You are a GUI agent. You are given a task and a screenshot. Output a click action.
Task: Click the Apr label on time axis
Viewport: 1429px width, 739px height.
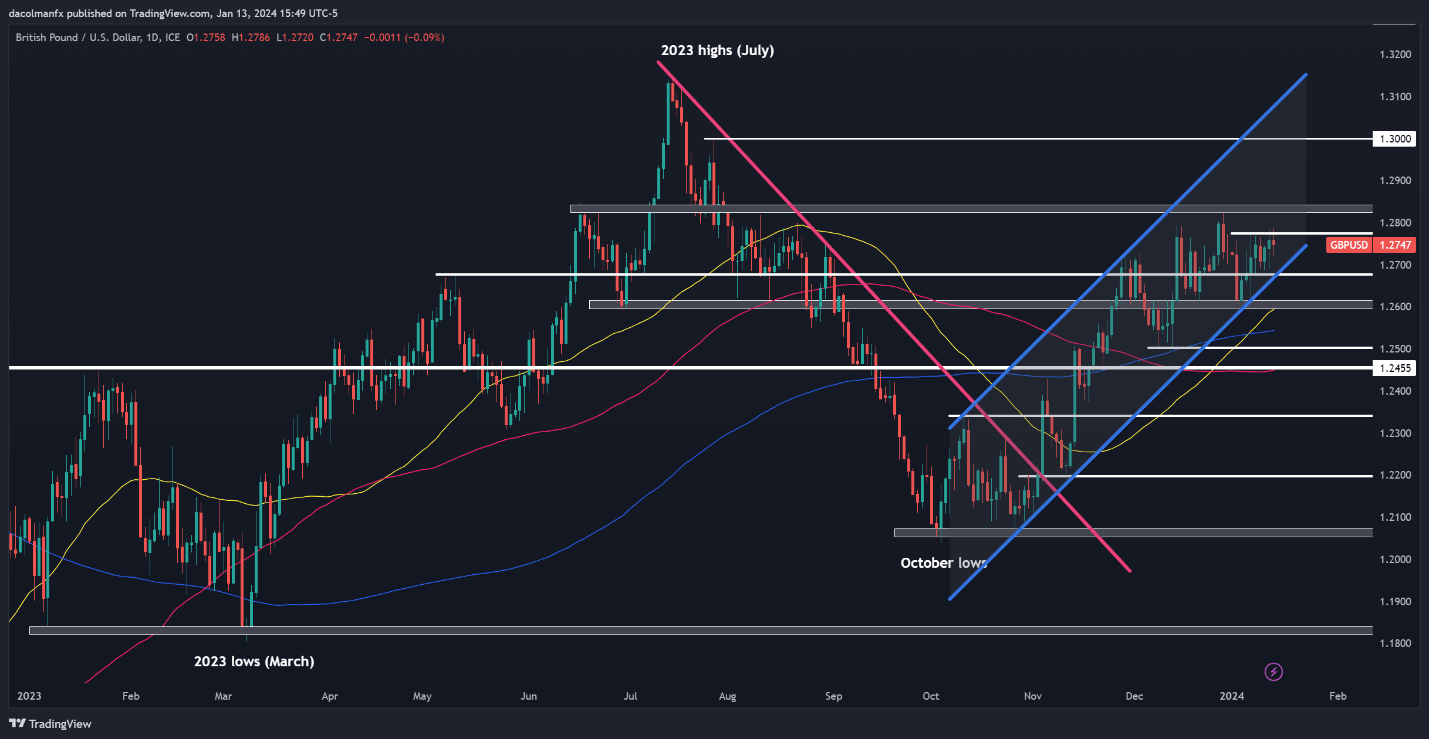(x=329, y=695)
